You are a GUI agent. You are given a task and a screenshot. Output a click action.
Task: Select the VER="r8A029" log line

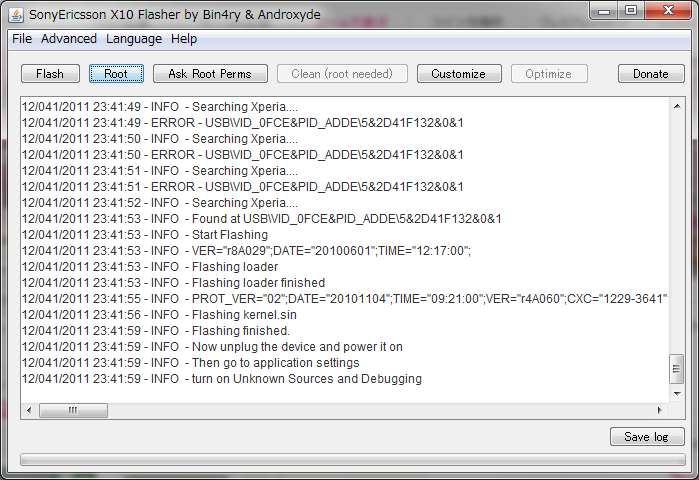(x=246, y=251)
